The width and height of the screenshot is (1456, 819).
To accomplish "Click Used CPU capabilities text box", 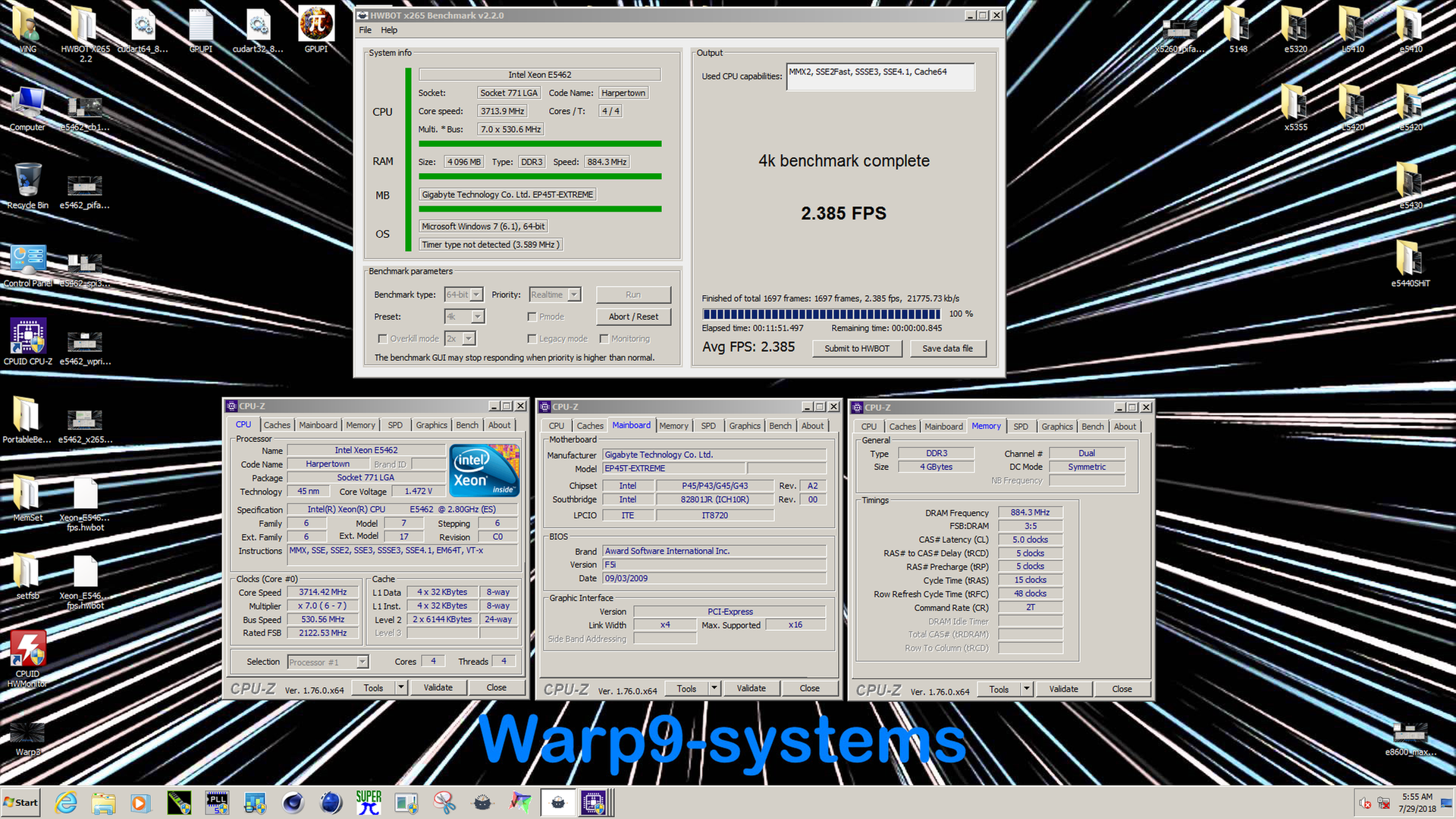I will coord(880,77).
